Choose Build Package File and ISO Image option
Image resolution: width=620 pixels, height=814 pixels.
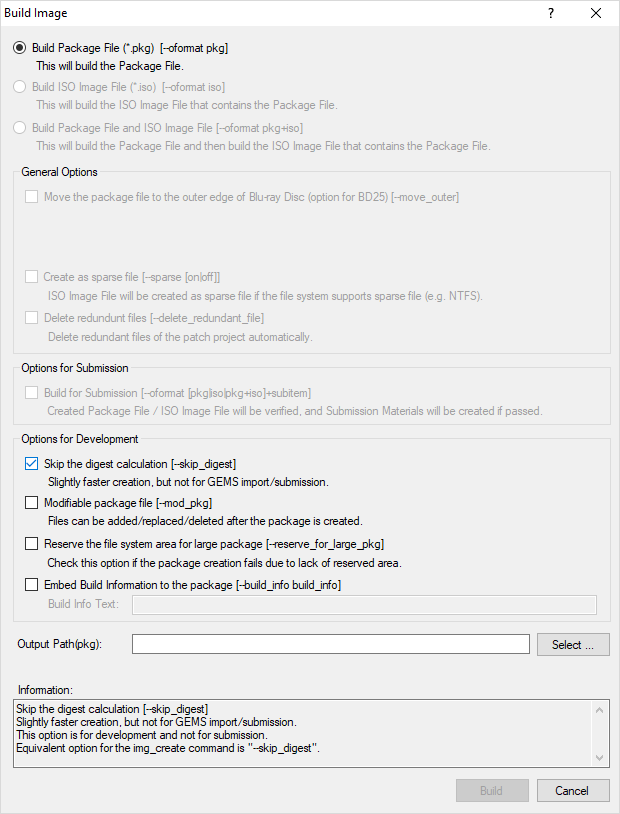(x=20, y=128)
